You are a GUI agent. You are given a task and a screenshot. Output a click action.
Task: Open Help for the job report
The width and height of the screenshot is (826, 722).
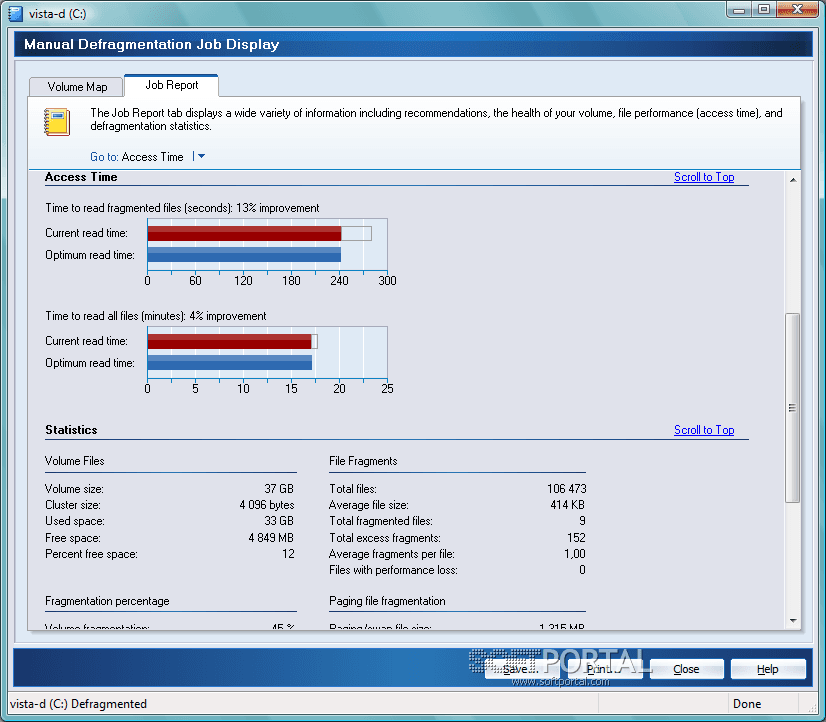click(768, 669)
